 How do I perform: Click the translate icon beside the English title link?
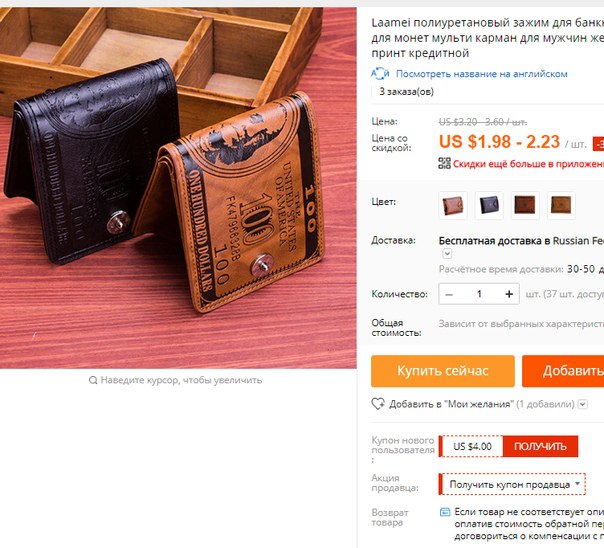pyautogui.click(x=380, y=74)
